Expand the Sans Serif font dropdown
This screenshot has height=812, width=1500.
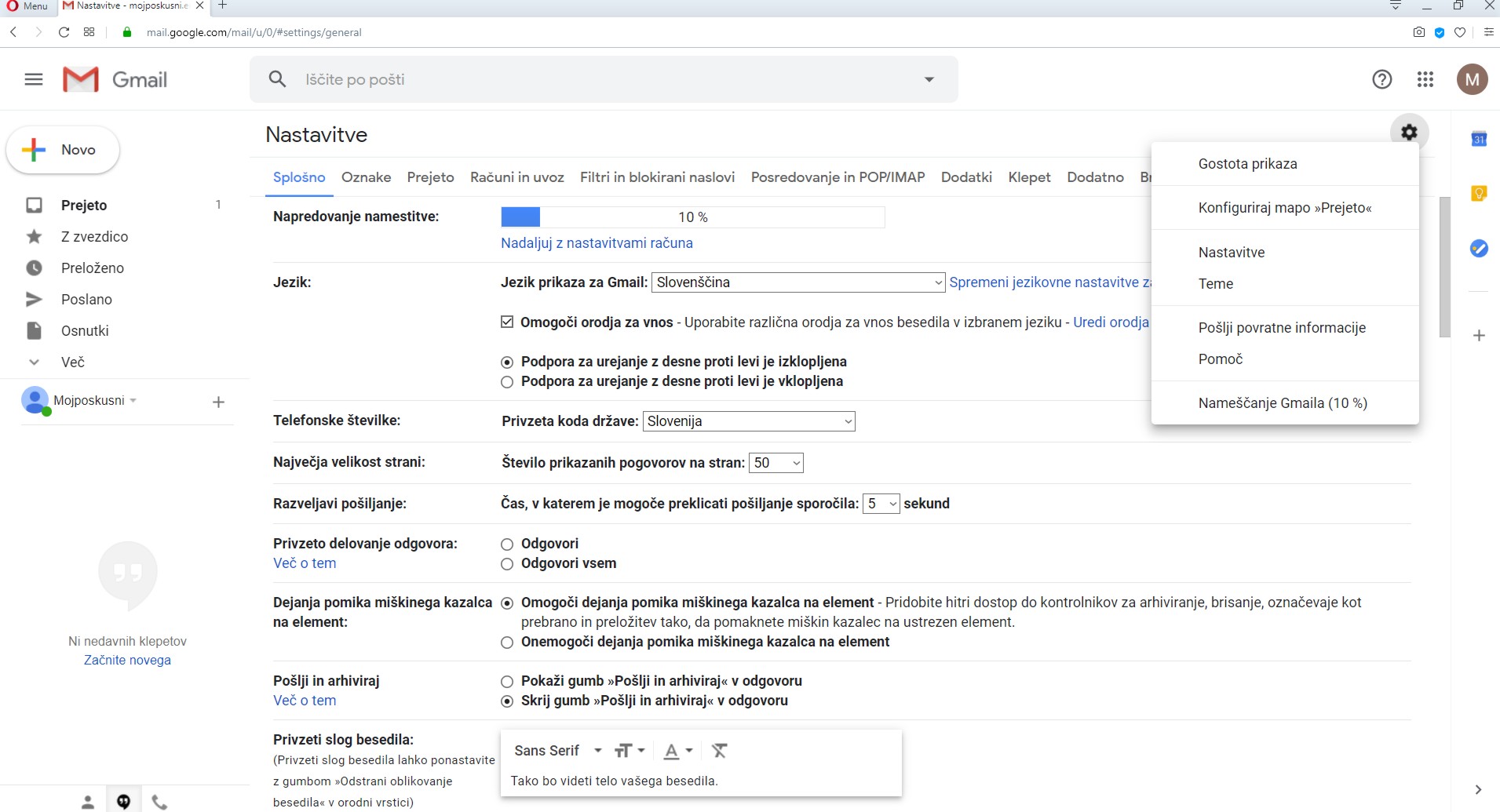[557, 751]
